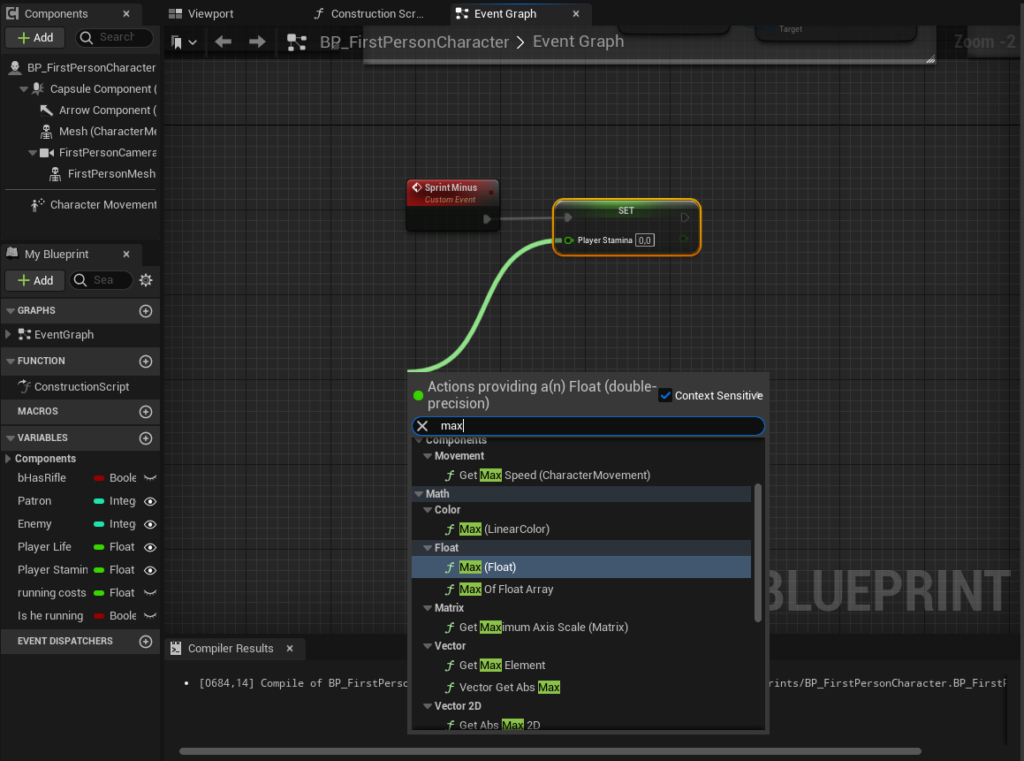
Task: Open the bookmarks dropdown in graph toolbar
Action: (x=184, y=42)
